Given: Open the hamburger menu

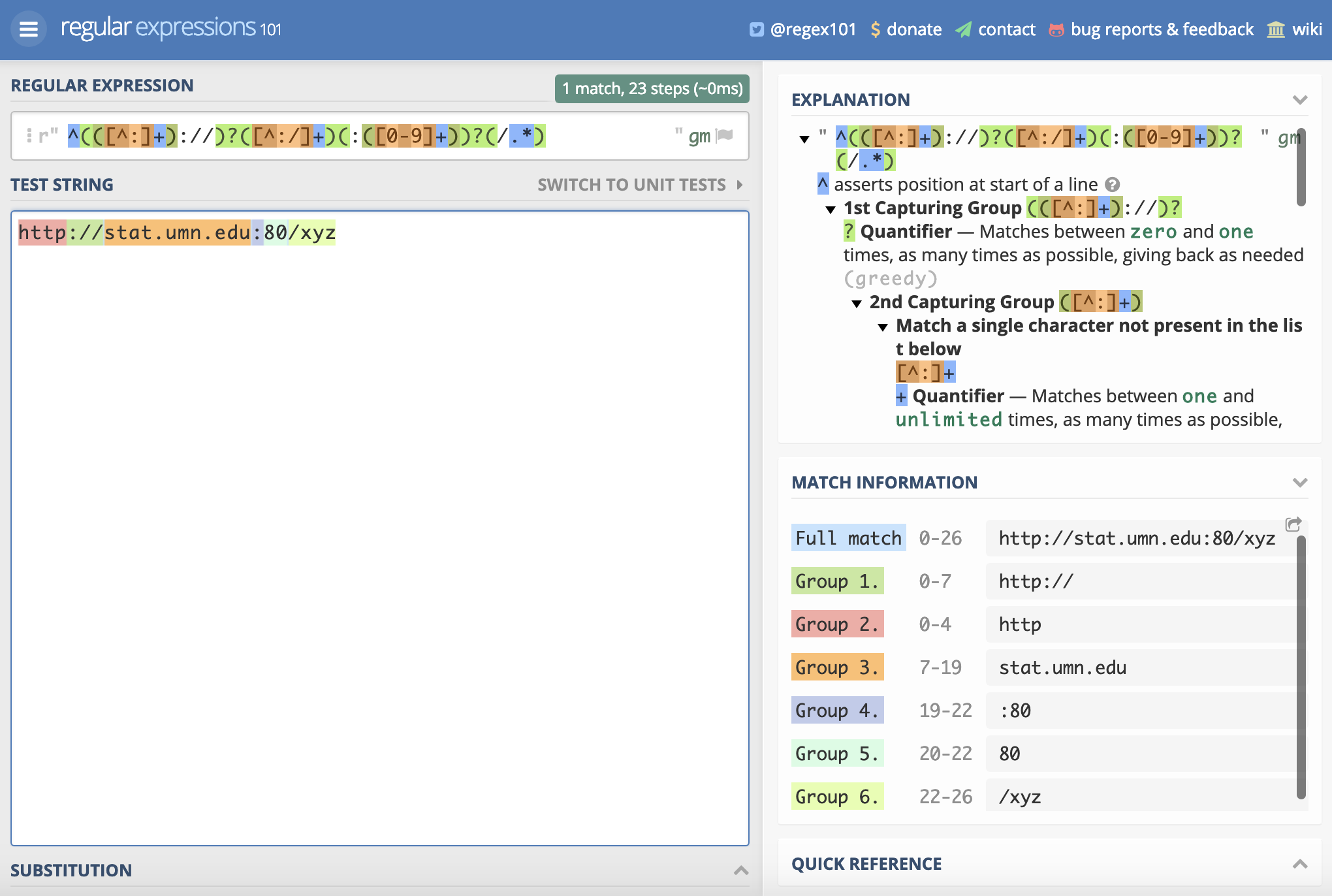Looking at the screenshot, I should [28, 29].
